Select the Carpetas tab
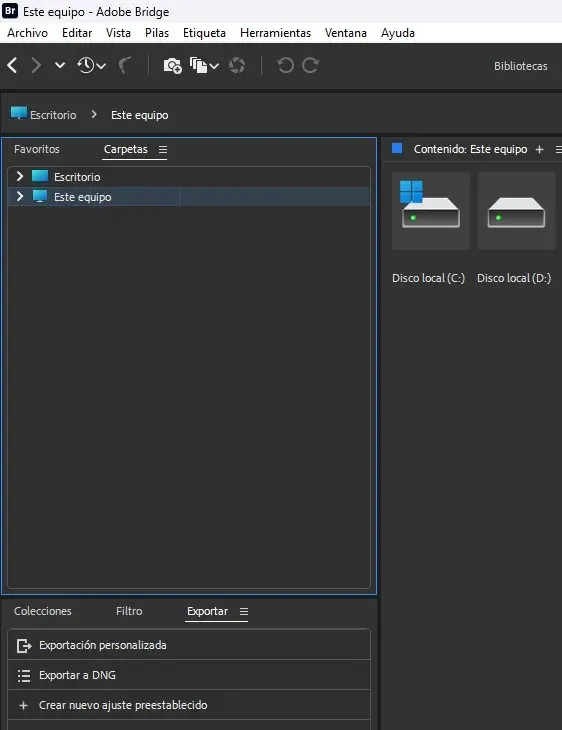The image size is (562, 730). click(126, 149)
